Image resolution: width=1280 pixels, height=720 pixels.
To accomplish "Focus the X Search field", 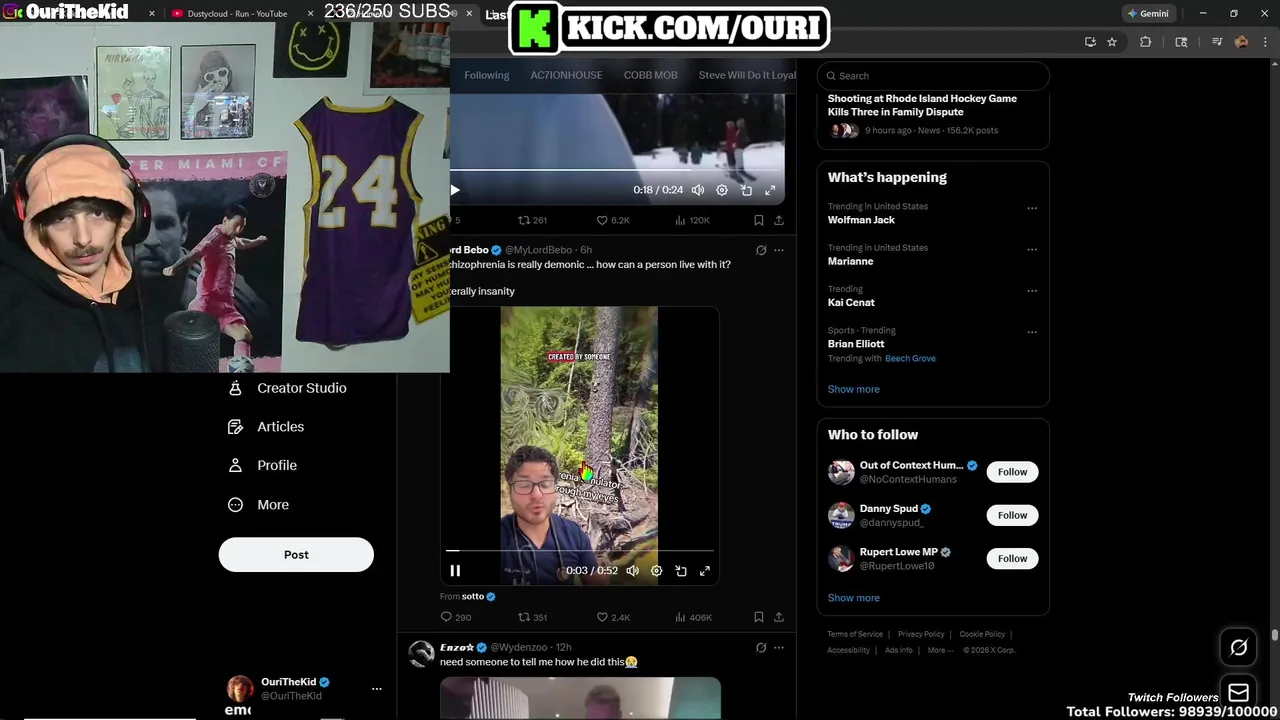I will coord(933,76).
